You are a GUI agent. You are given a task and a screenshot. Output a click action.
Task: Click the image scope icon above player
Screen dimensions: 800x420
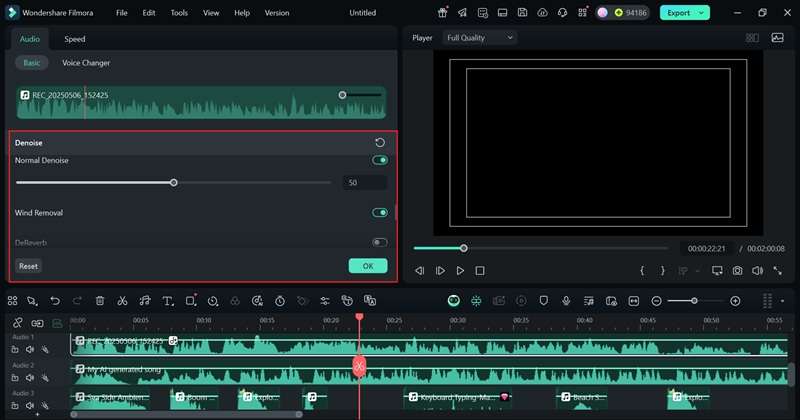(778, 38)
